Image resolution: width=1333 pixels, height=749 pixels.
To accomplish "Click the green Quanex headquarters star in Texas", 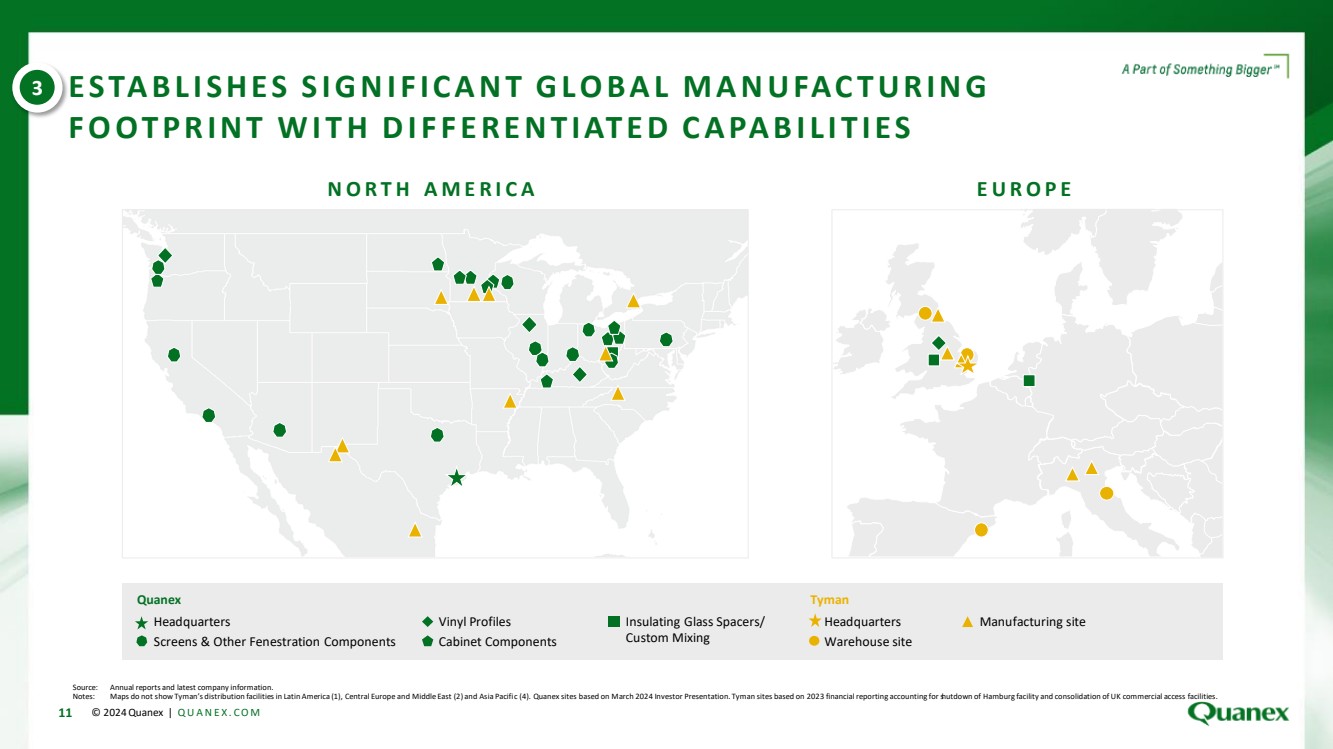I will tap(456, 478).
